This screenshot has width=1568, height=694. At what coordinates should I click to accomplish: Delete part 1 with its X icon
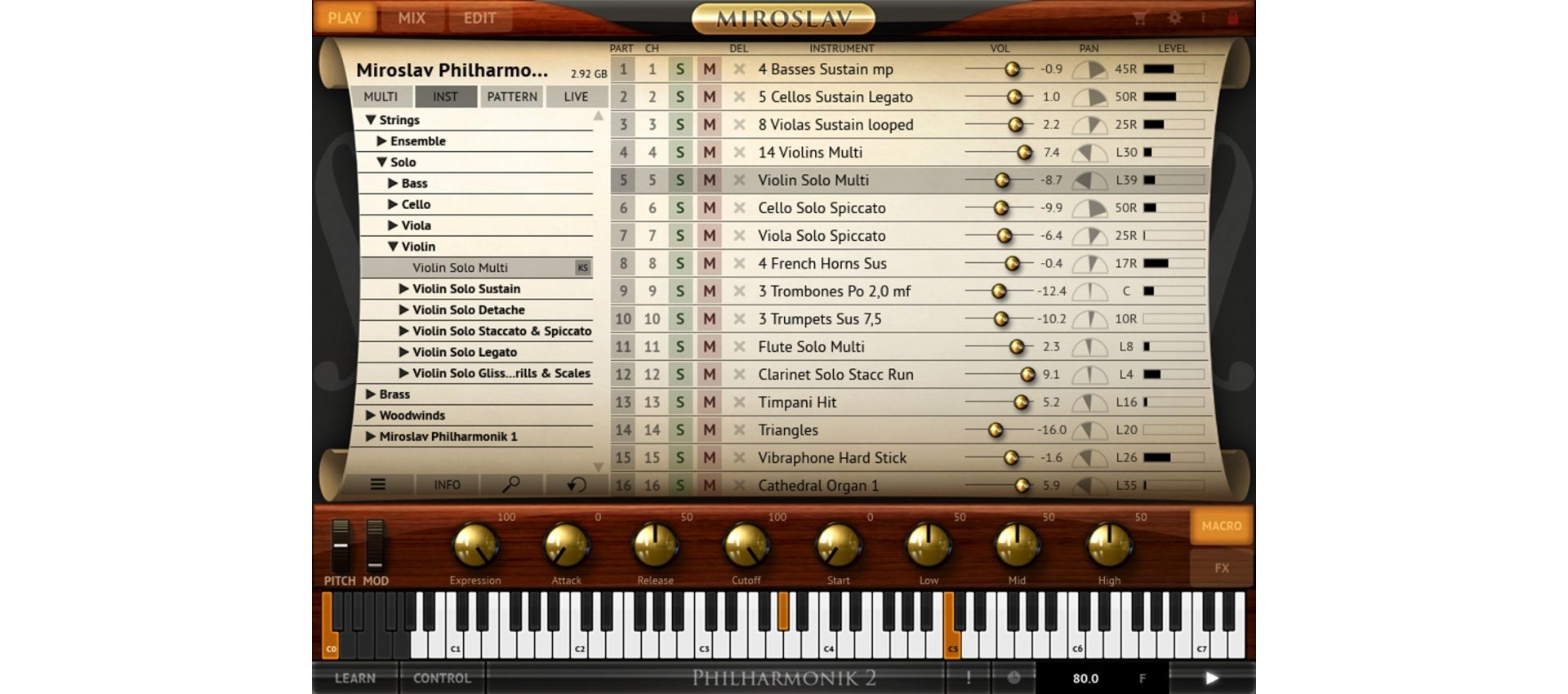tap(739, 69)
